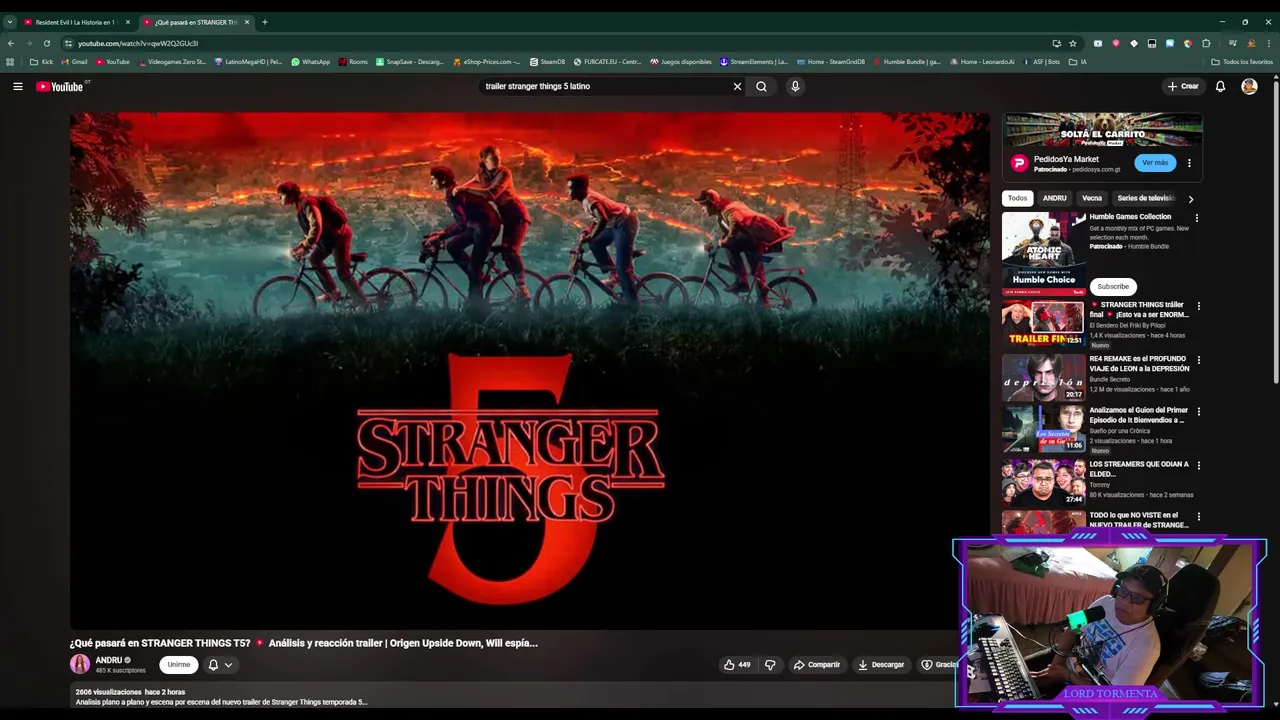Open the WhatsApp bookmark
1280x720 pixels.
310,62
